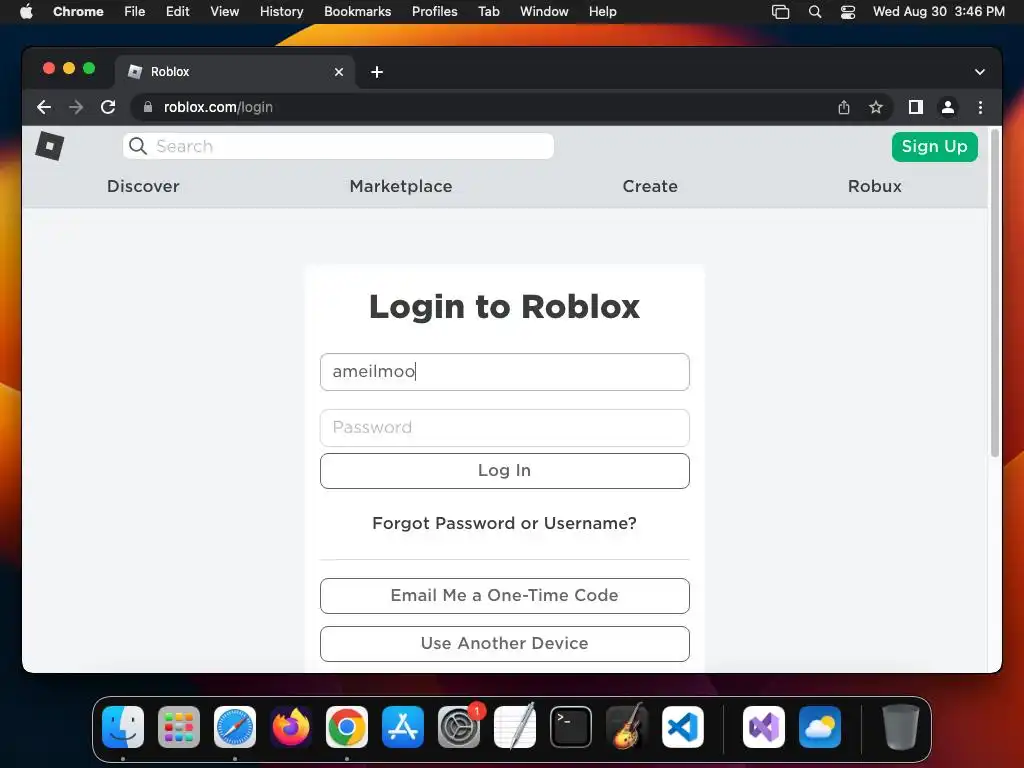This screenshot has width=1024, height=768.
Task: Open the weather cloud app in Dock
Action: click(820, 727)
